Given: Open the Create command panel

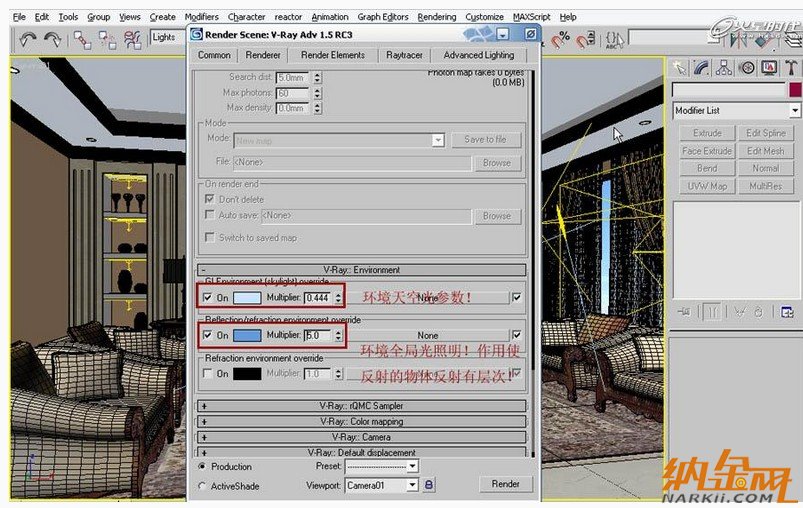Looking at the screenshot, I should pos(680,68).
